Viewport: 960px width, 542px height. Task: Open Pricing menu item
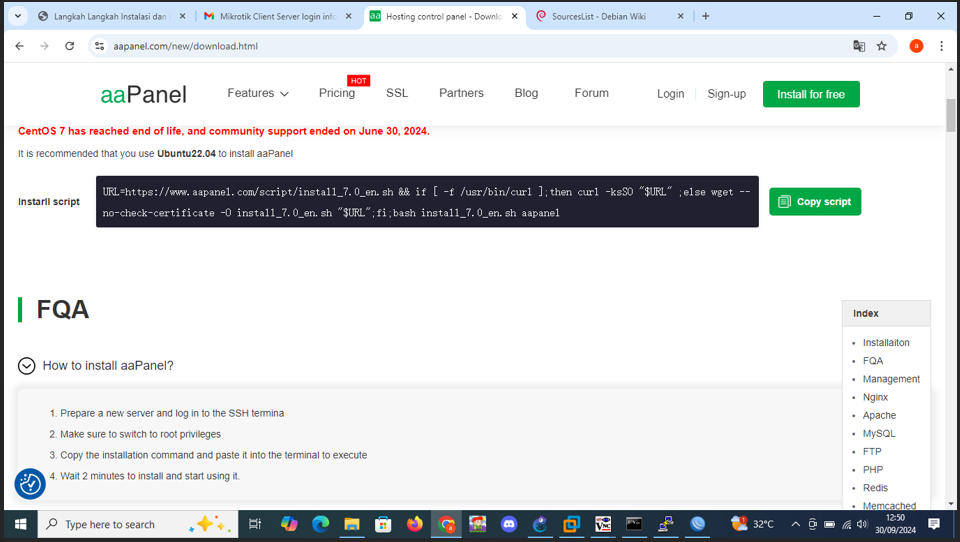337,93
